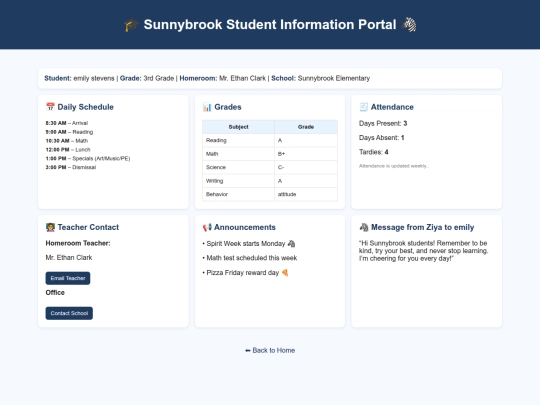Click the bar chart icon beside Grades
This screenshot has height=405, width=540.
[207, 107]
